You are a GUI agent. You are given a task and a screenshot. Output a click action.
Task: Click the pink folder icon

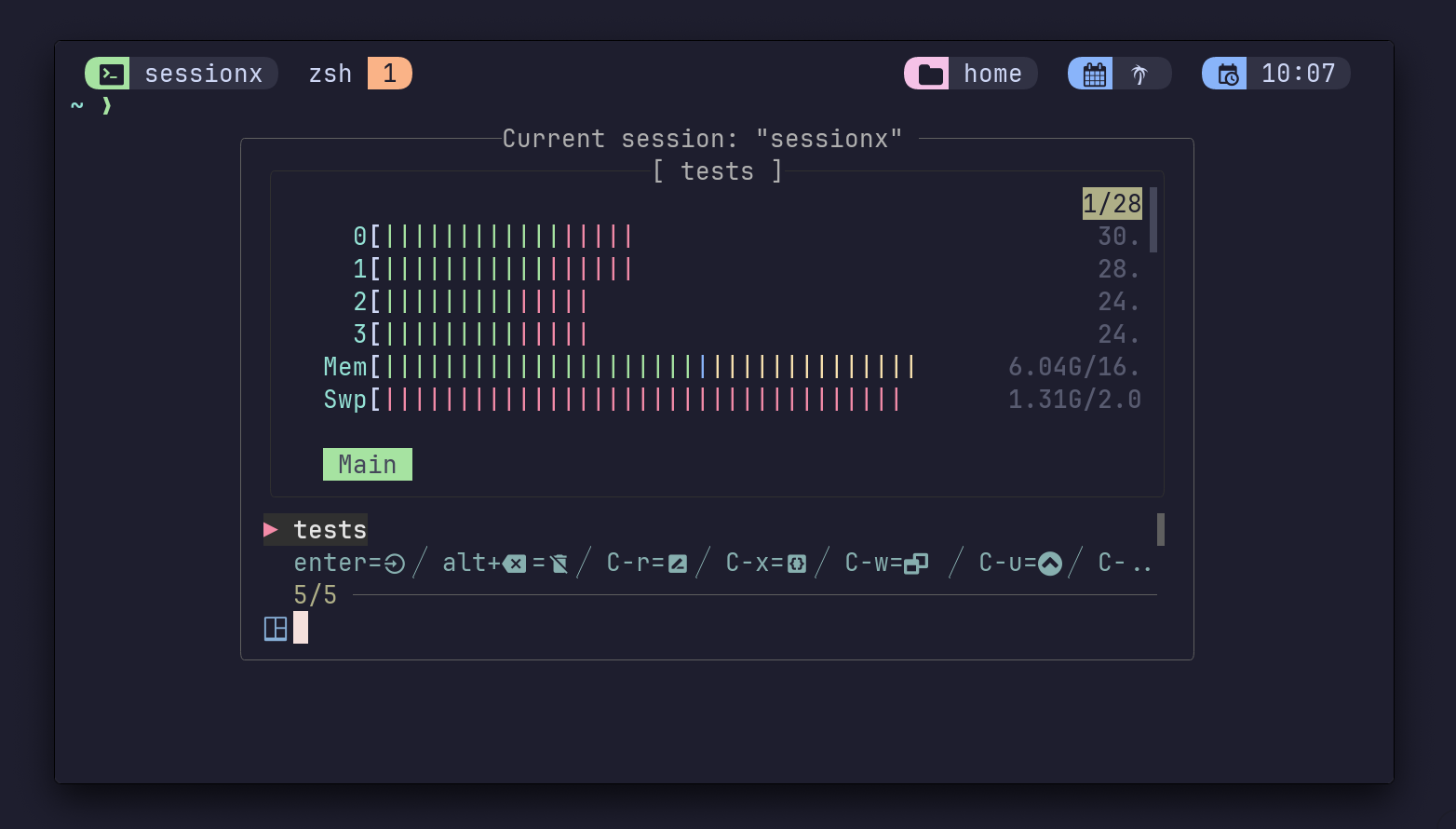929,74
